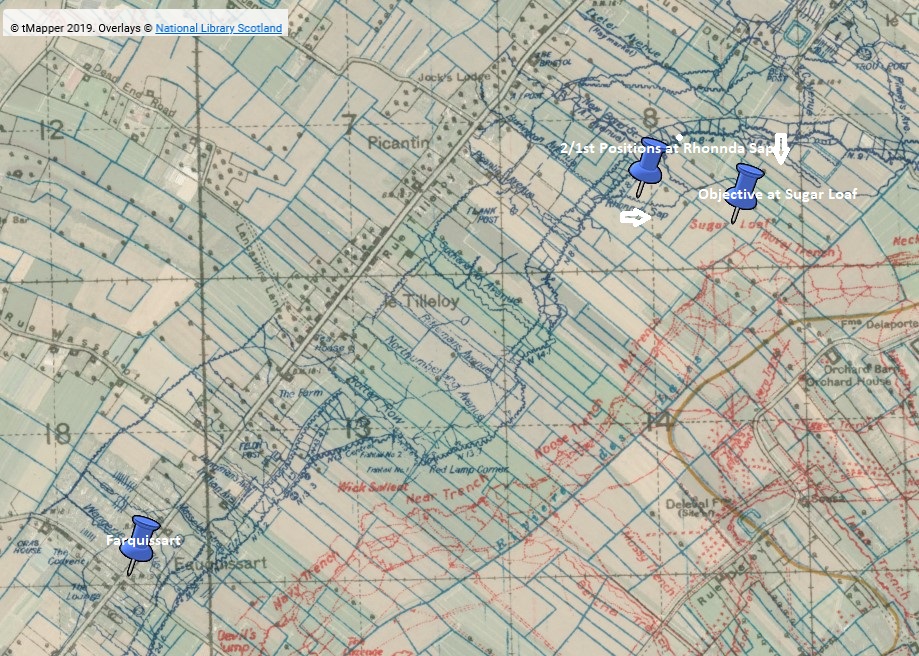The image size is (919, 656).
Task: Click the Farquissart blue pushpin marker
Action: [x=138, y=545]
